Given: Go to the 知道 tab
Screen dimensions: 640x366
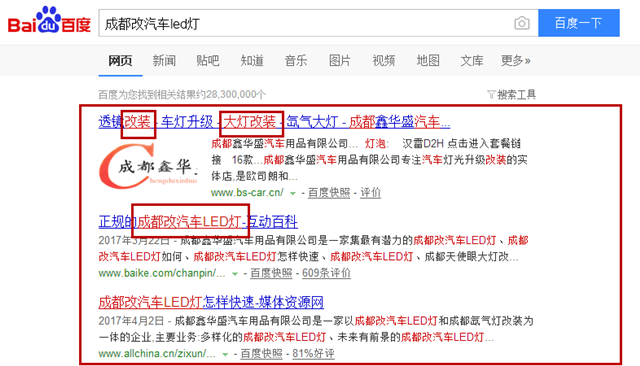Looking at the screenshot, I should [x=252, y=61].
